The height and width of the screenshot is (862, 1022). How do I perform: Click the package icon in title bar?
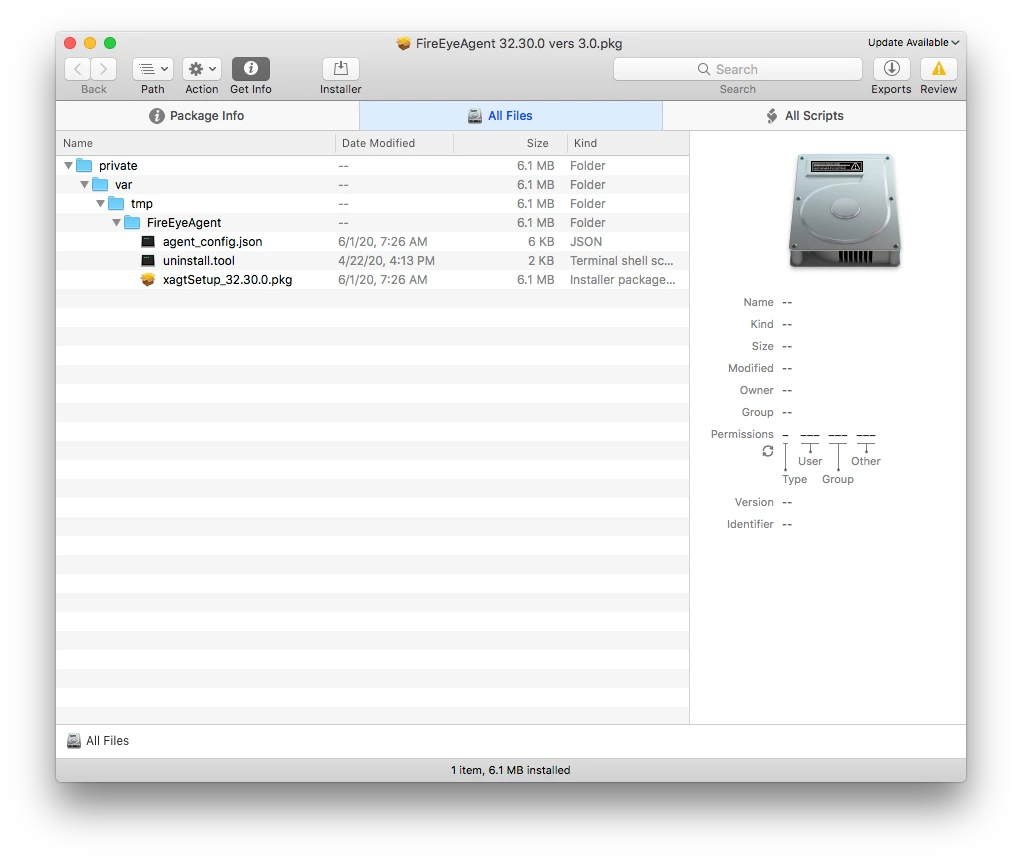tap(403, 43)
